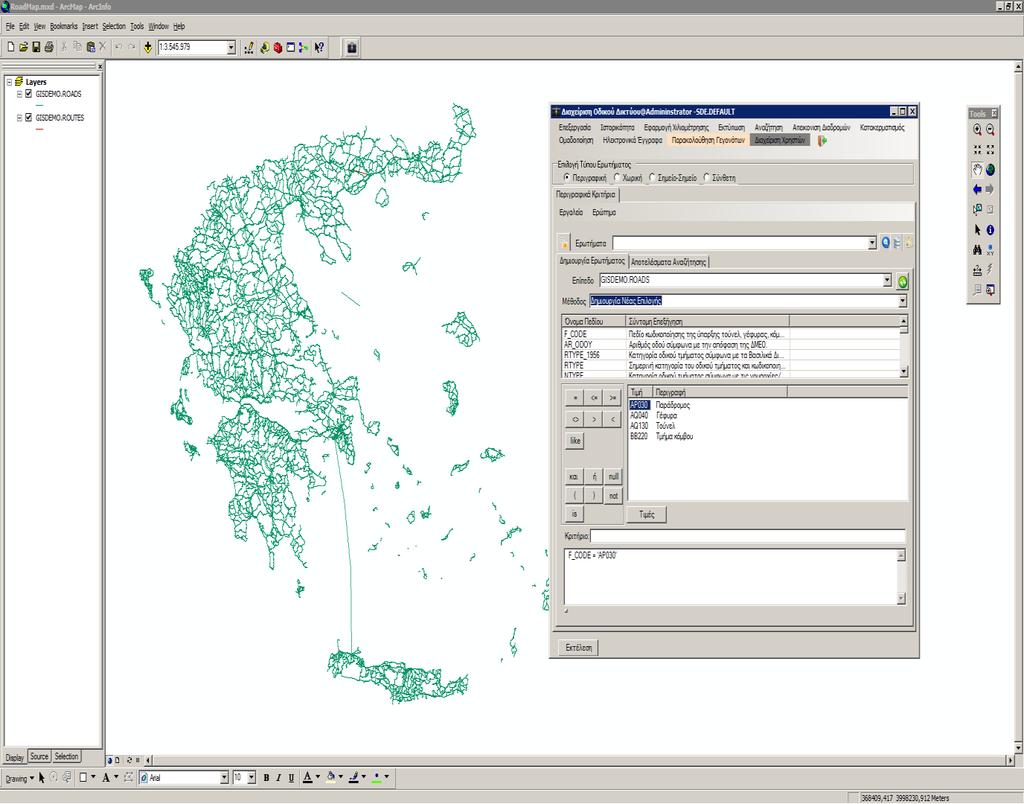The height and width of the screenshot is (804, 1024).
Task: Choose the Select Elements arrow in Tools palette
Action: click(977, 230)
